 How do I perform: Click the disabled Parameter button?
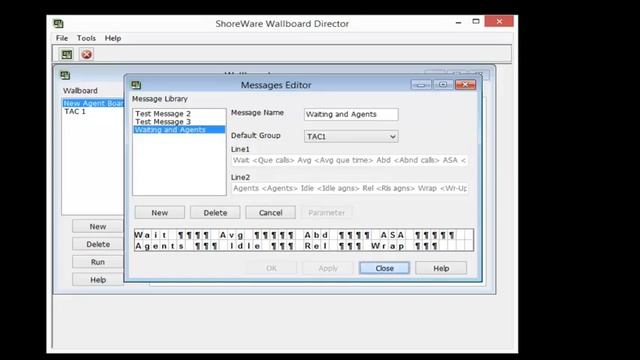(x=326, y=213)
